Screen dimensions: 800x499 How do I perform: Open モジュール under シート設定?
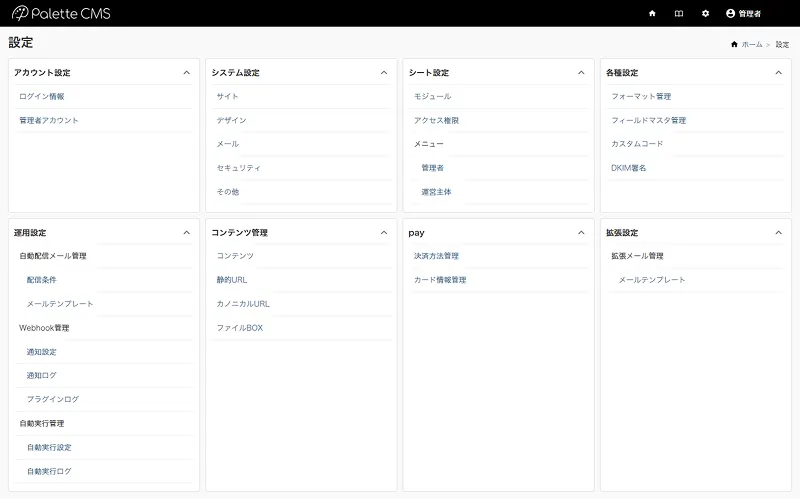tap(433, 96)
